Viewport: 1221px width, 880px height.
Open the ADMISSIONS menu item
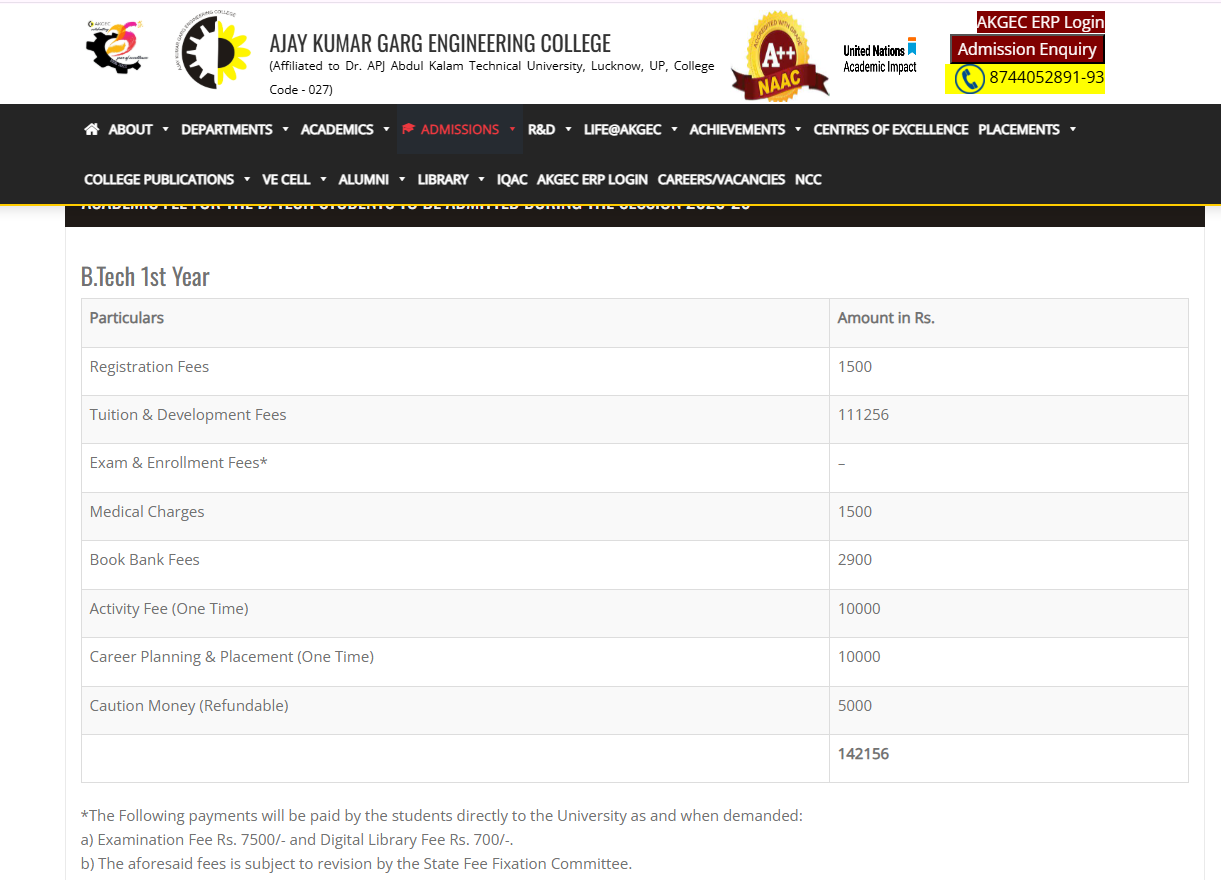tap(460, 129)
